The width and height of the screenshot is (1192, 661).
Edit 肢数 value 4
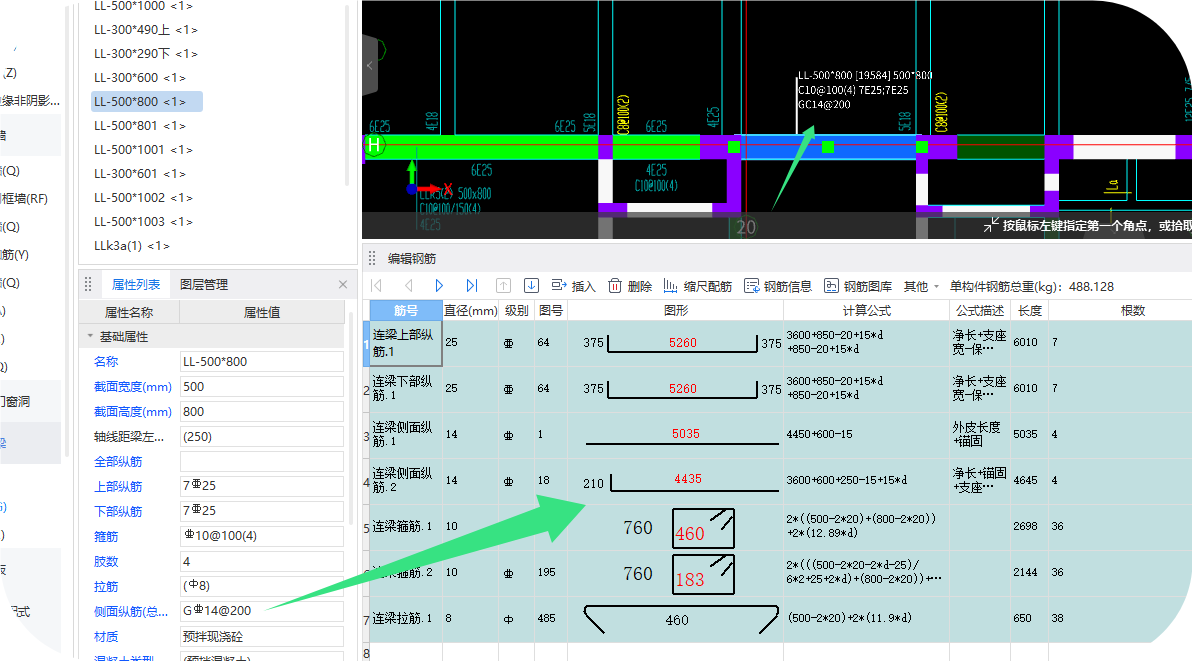point(262,561)
